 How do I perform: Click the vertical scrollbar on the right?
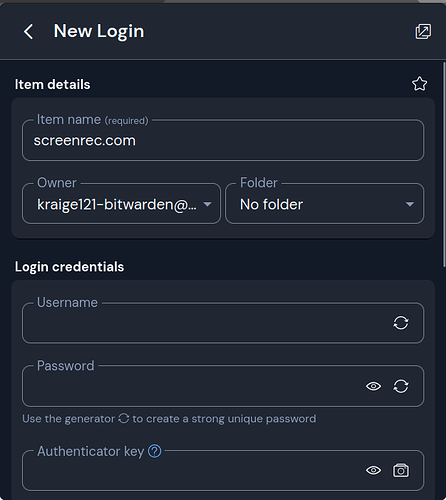pyautogui.click(x=444, y=164)
